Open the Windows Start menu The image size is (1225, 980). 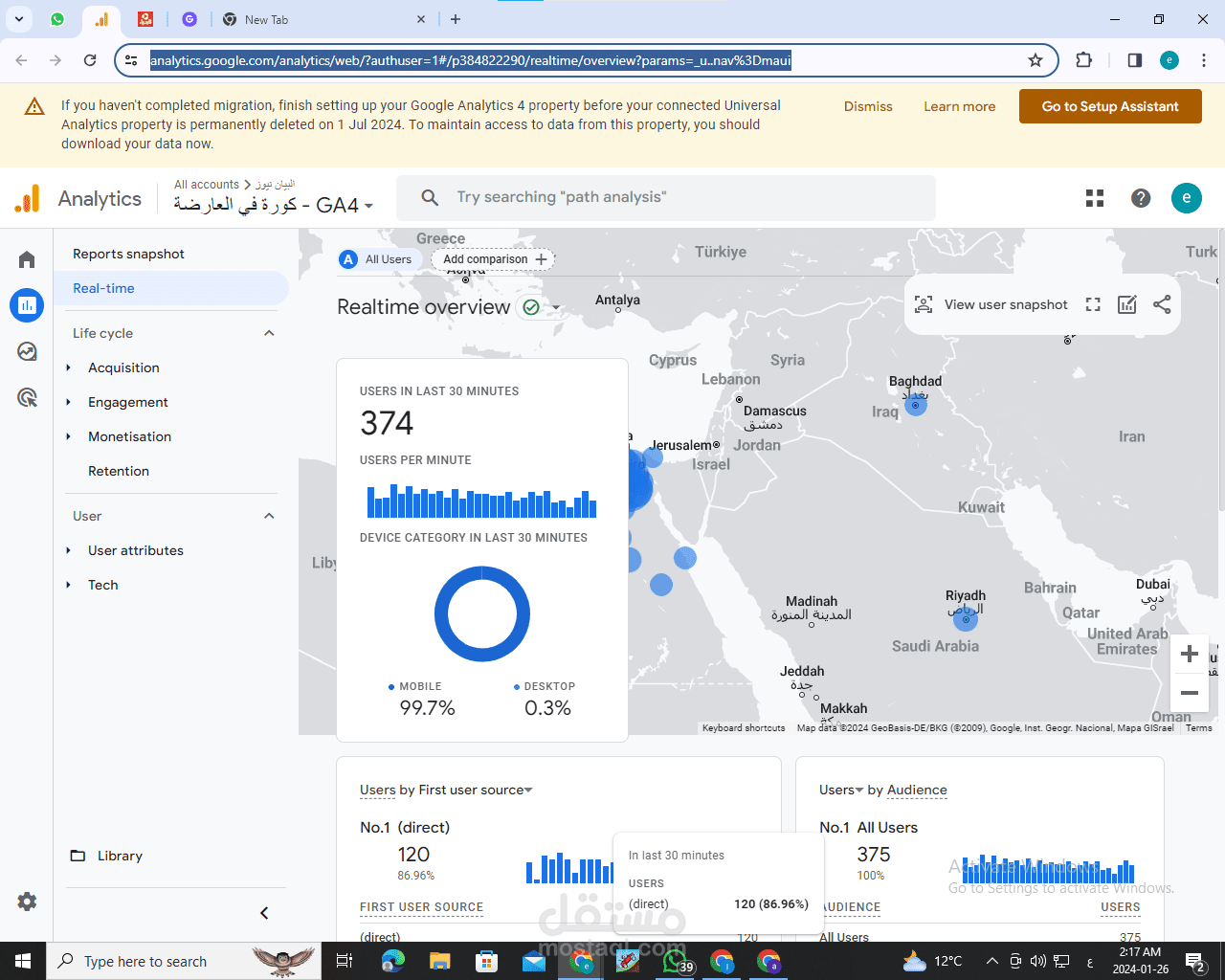[x=22, y=961]
